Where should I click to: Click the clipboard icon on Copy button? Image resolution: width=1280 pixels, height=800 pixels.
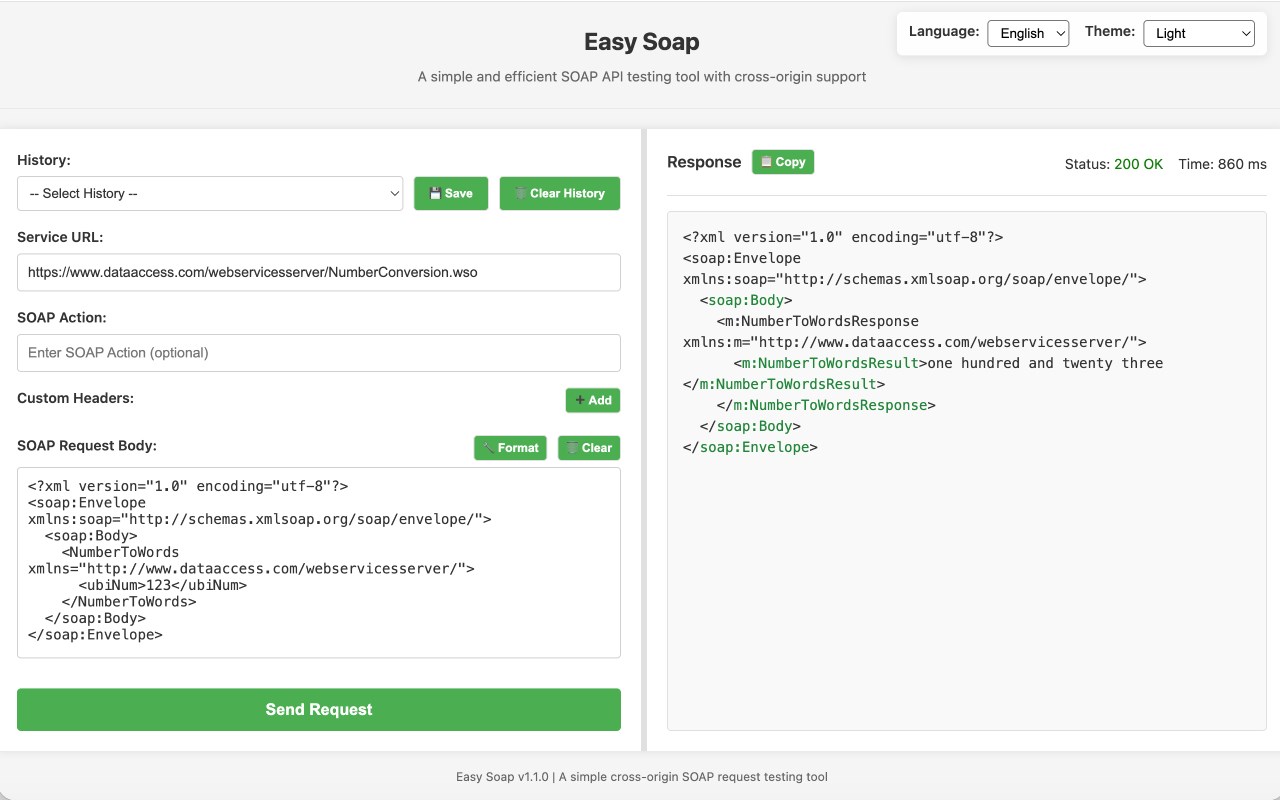766,162
